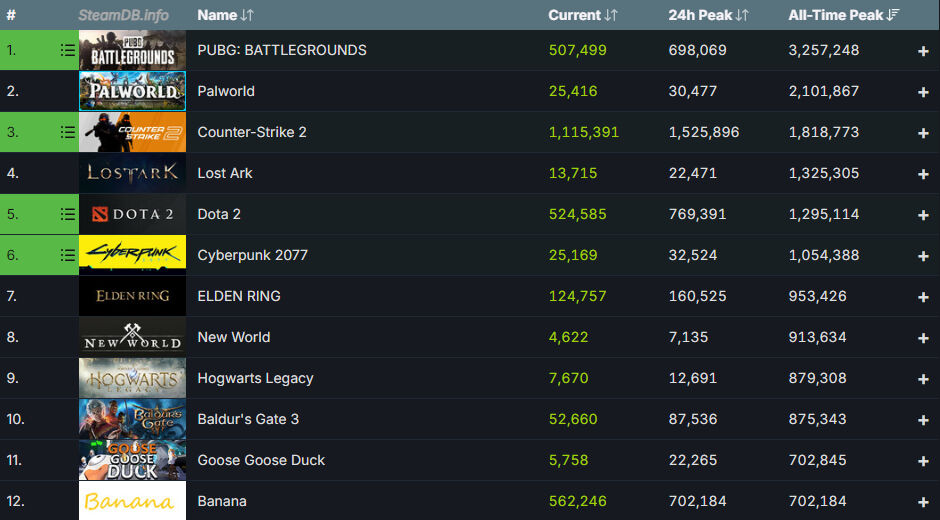Sort by All-Time Peak column header
The image size is (940, 520).
(844, 15)
